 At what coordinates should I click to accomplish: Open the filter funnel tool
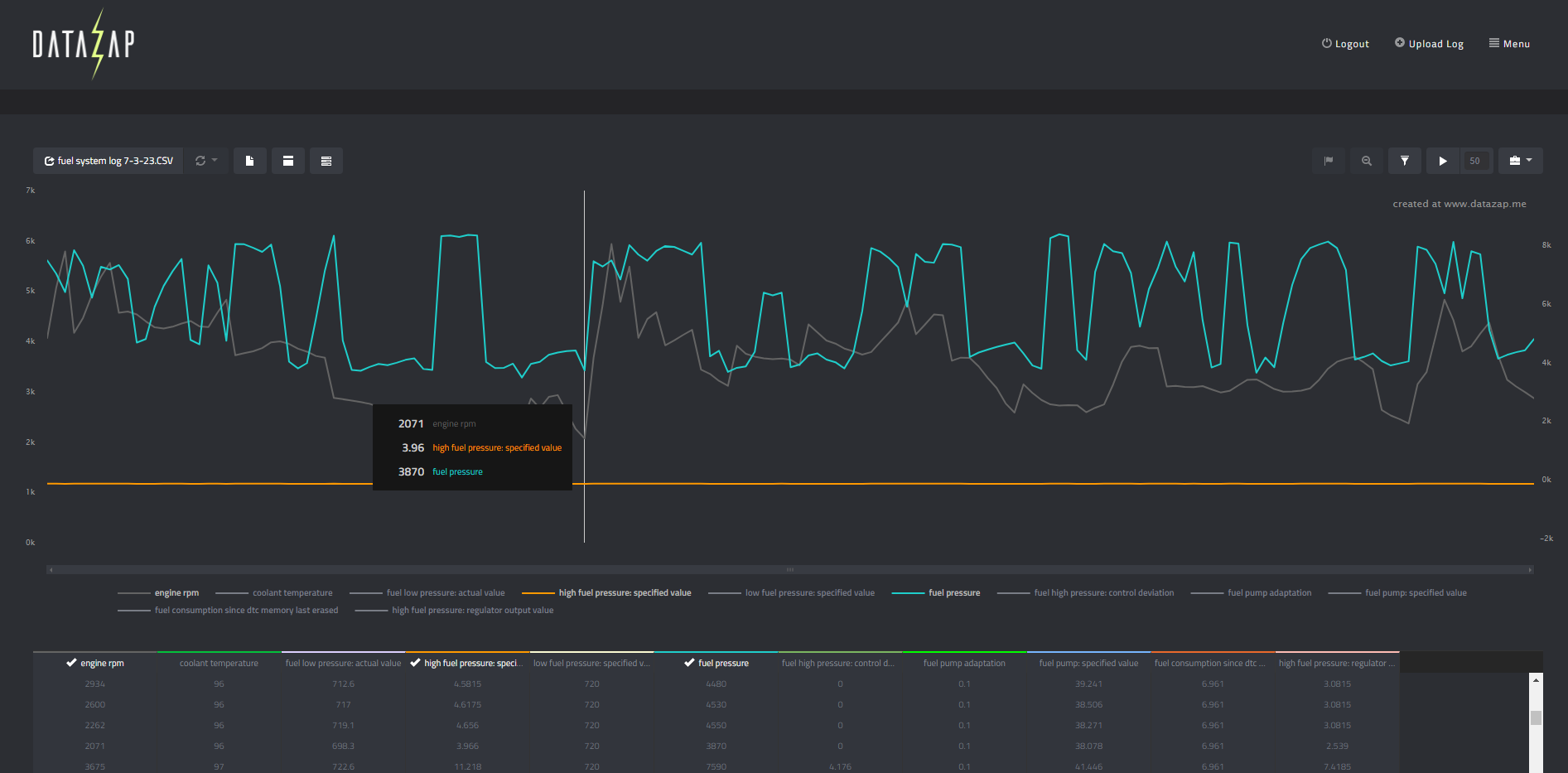coord(1404,161)
